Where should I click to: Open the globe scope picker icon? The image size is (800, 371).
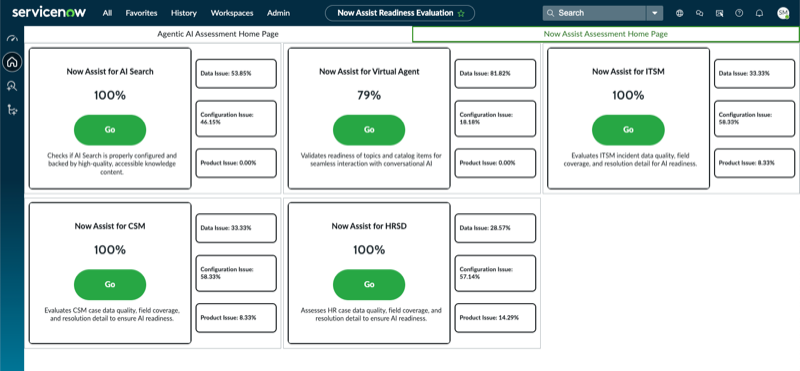pyautogui.click(x=680, y=13)
